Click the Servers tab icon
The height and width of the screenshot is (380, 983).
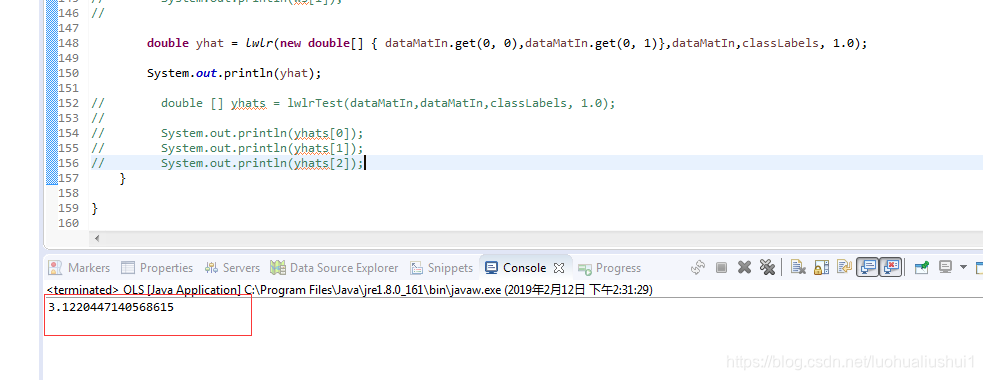click(x=211, y=268)
